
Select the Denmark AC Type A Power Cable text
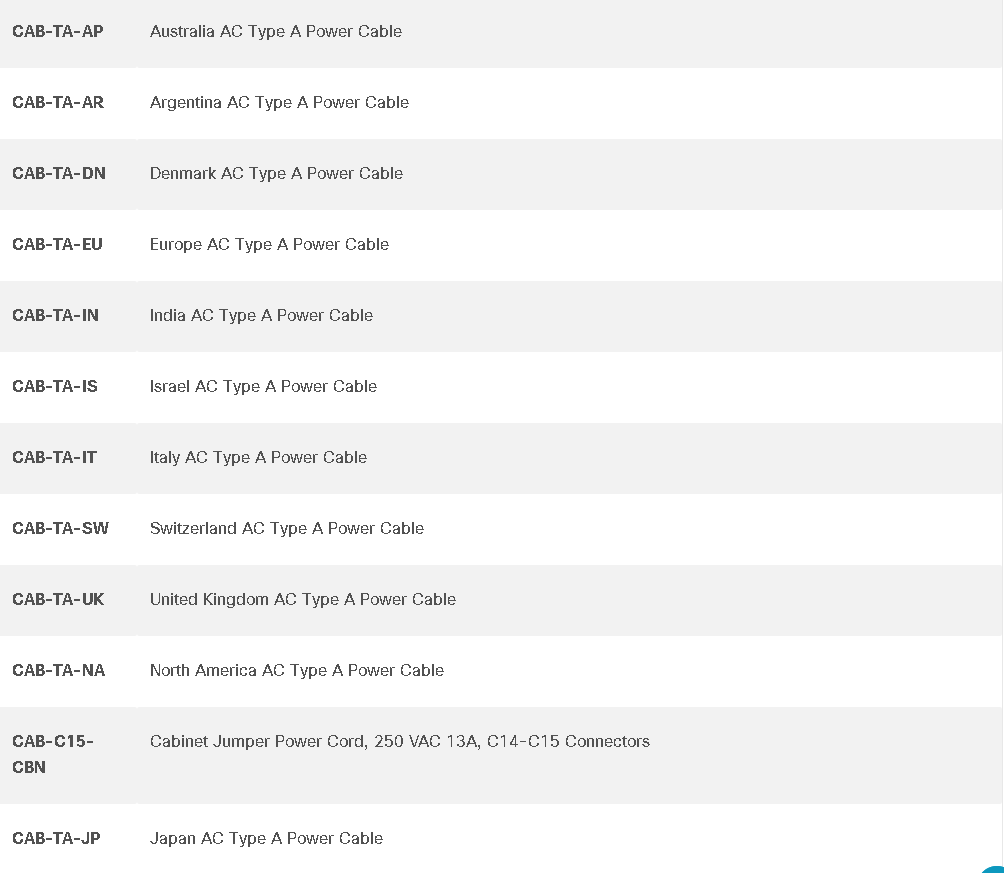click(277, 174)
